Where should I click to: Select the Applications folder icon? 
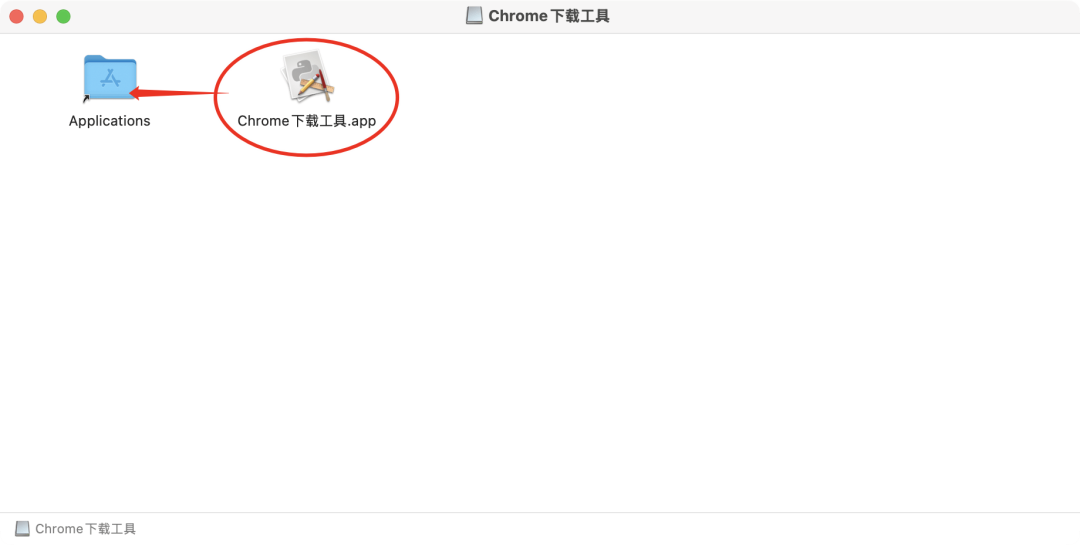point(110,78)
